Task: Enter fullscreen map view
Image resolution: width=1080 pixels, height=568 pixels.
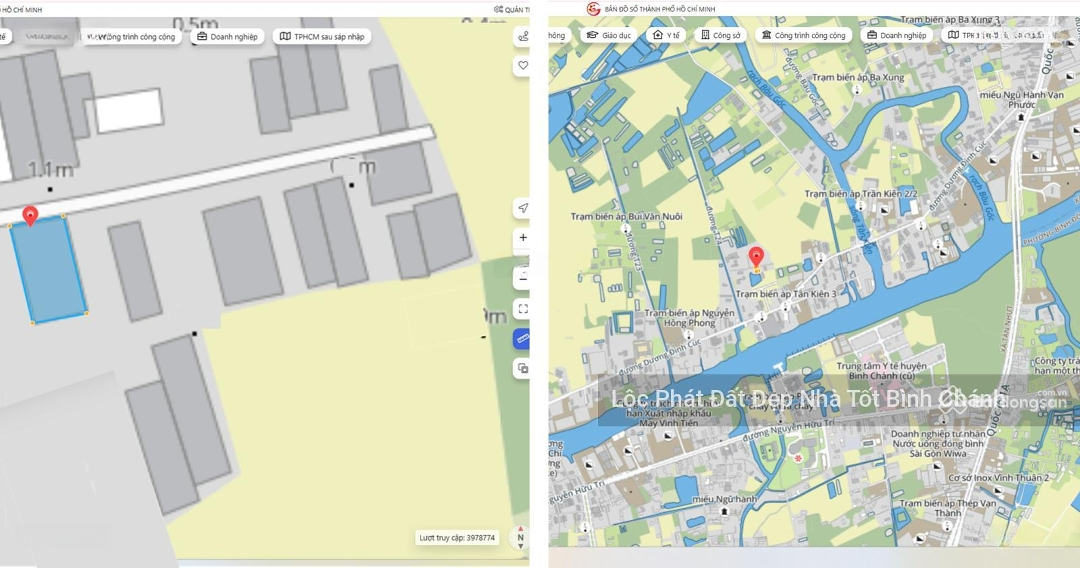Action: tap(522, 309)
